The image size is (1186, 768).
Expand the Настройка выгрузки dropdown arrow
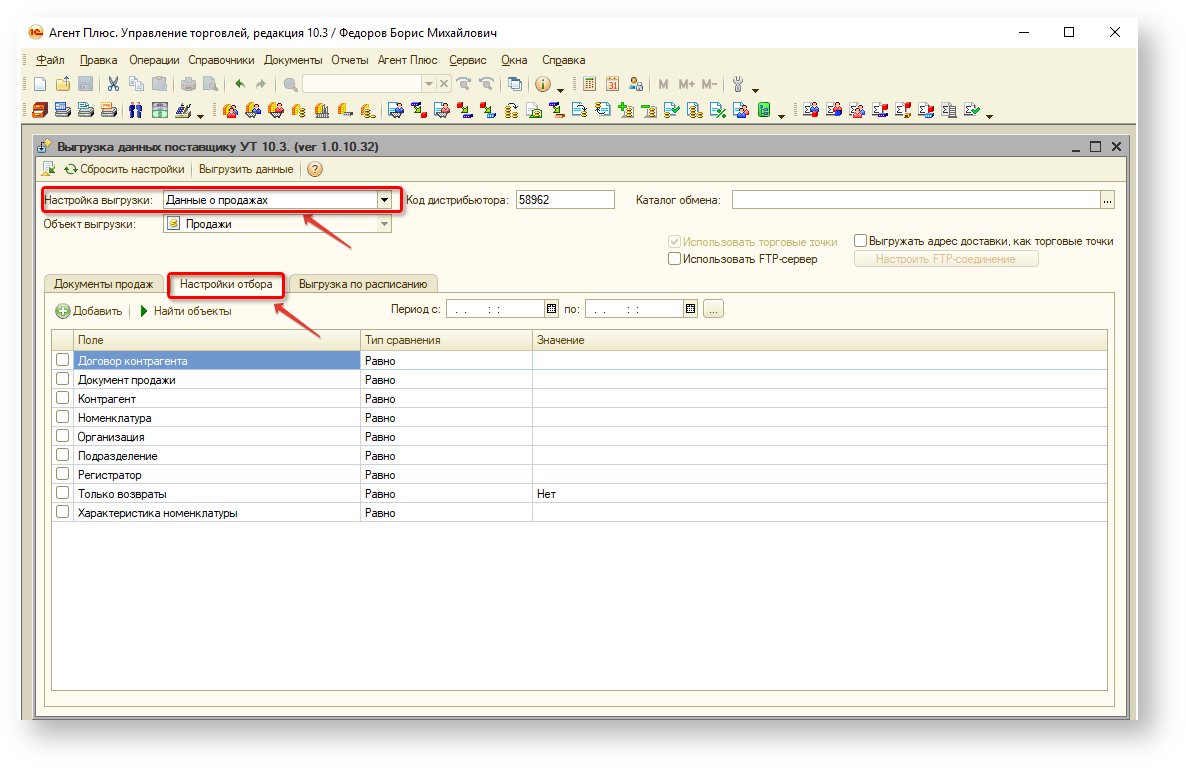click(x=384, y=201)
